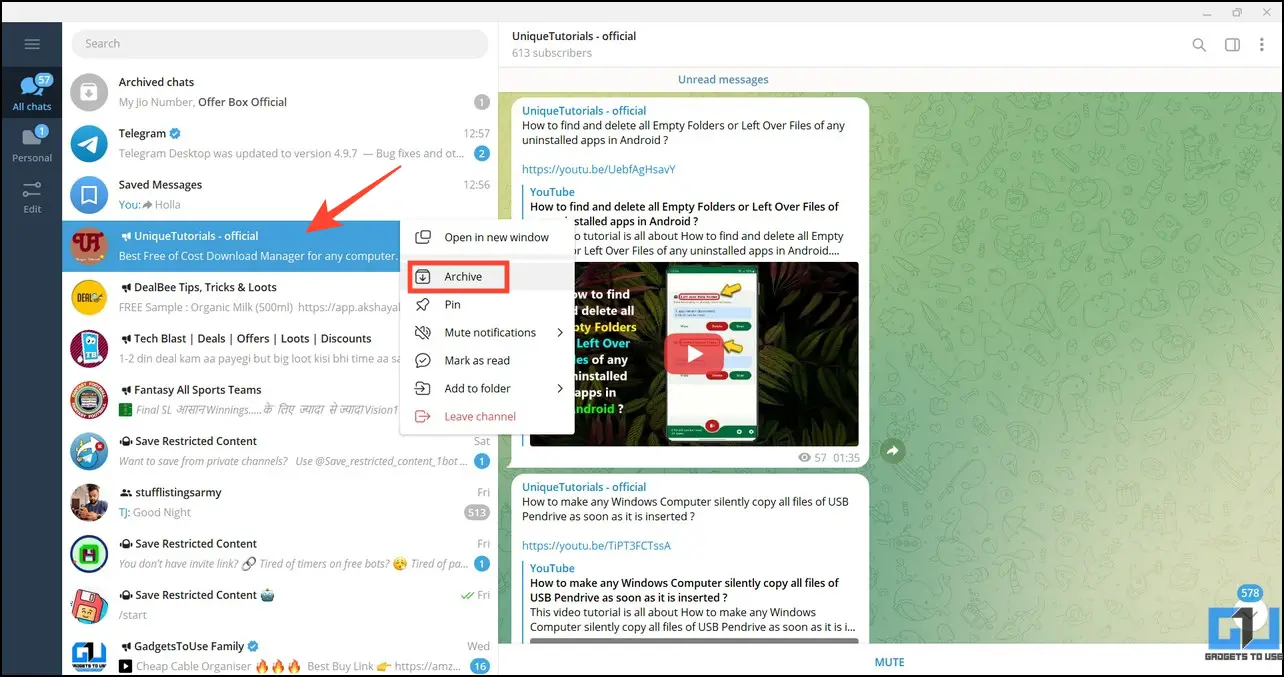Select Mark as read option
1284x677 pixels.
tap(487, 361)
